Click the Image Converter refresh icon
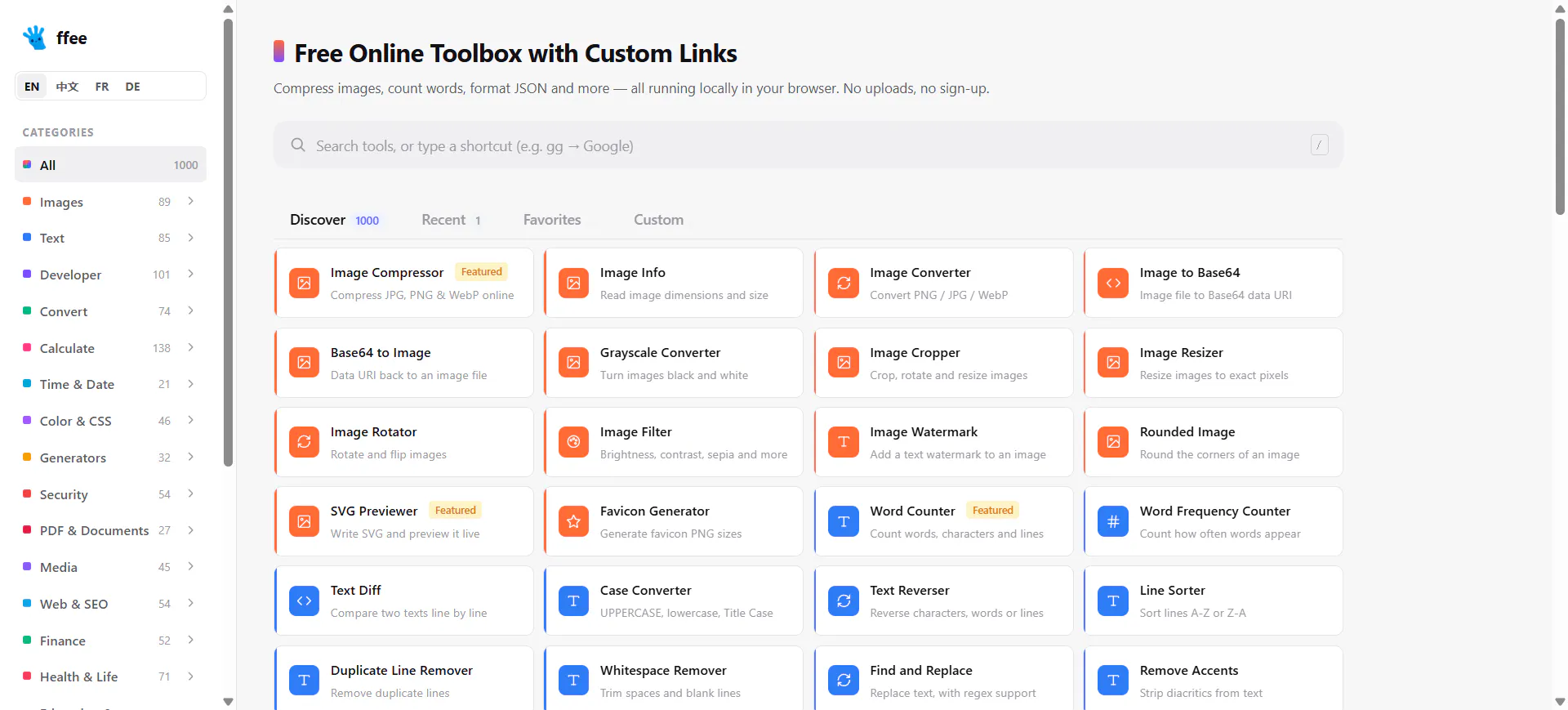The image size is (1568, 710). [844, 283]
